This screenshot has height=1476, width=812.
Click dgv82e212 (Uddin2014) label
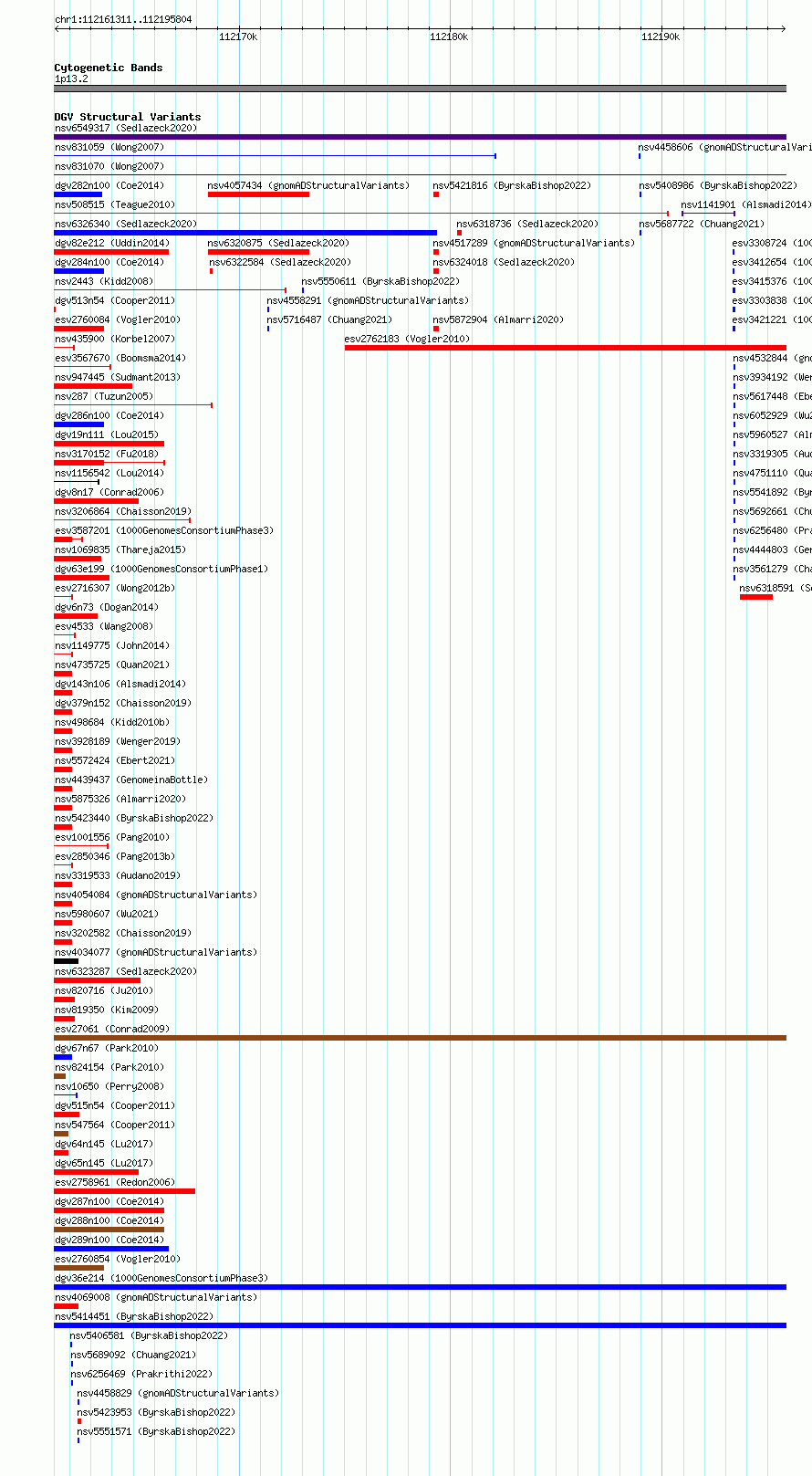(x=112, y=243)
